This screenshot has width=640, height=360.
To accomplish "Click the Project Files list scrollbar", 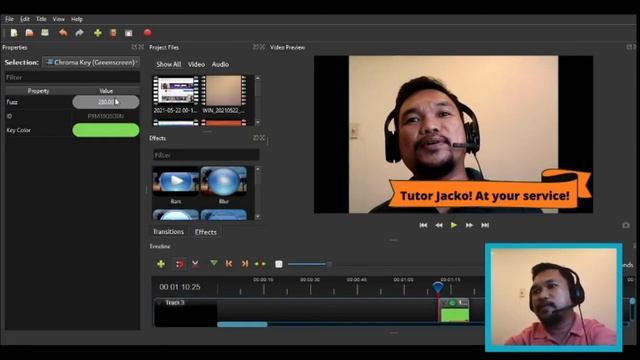I will (x=258, y=100).
